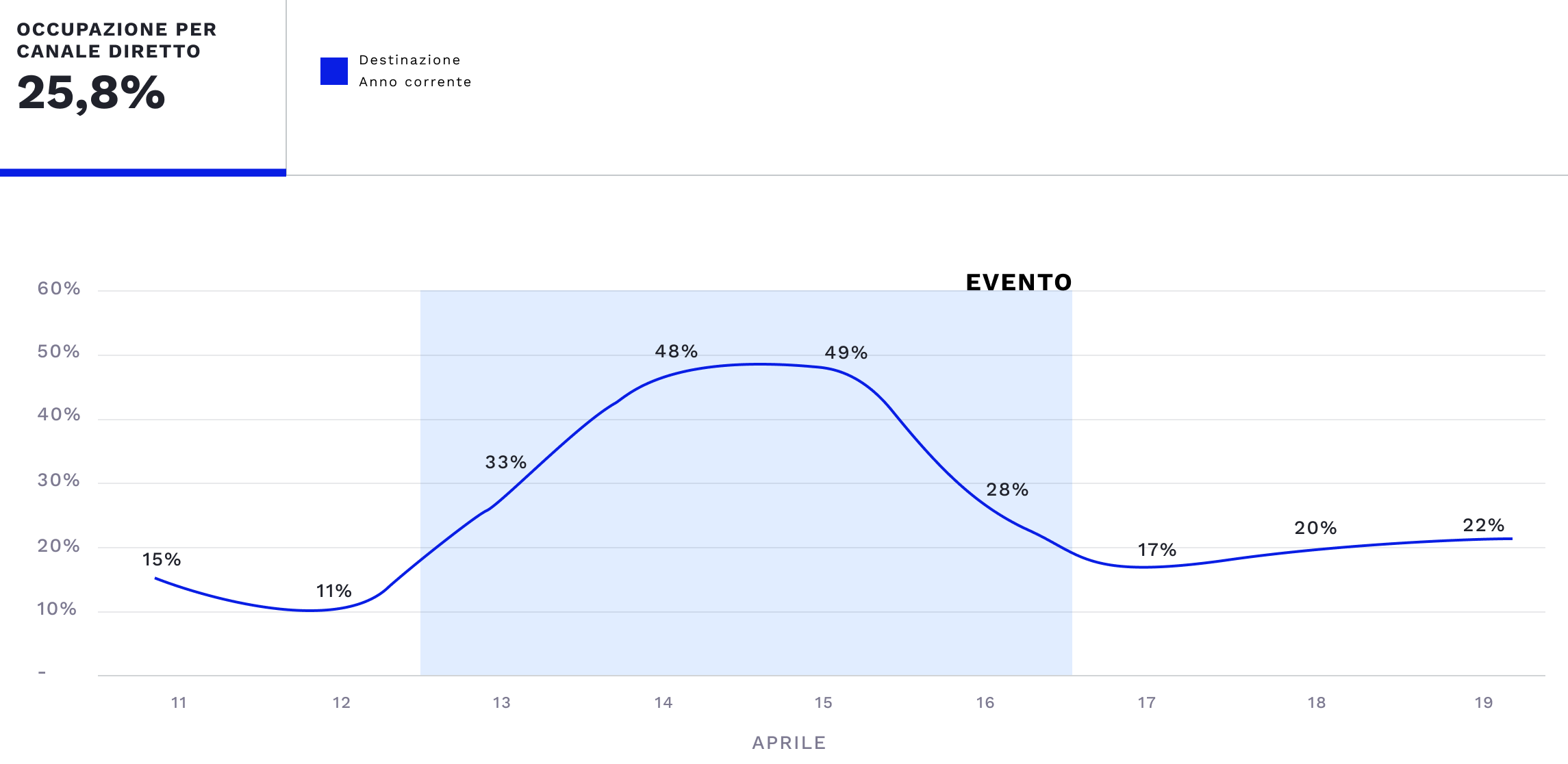1568x764 pixels.
Task: Click the 60% y-axis label
Action: (59, 288)
